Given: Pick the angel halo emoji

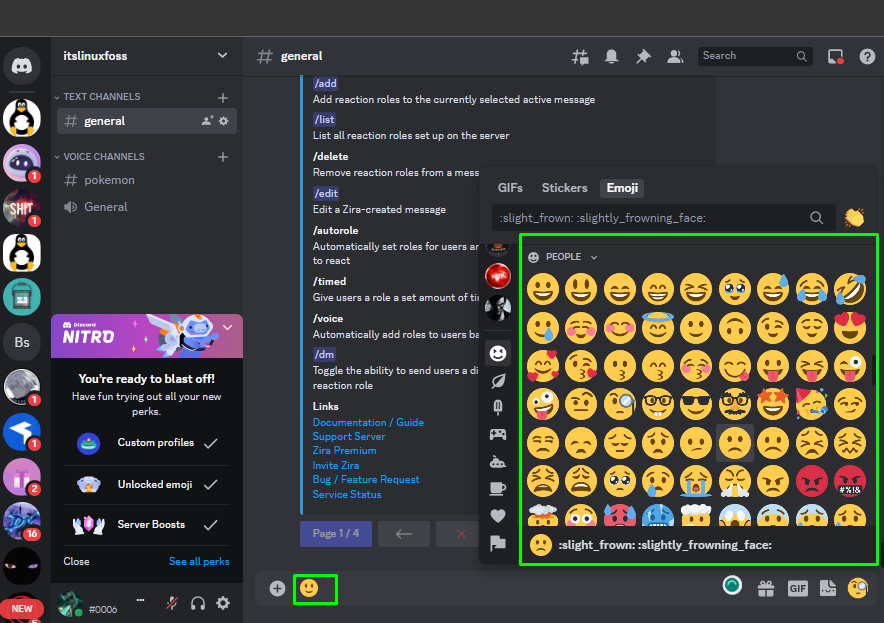Looking at the screenshot, I should click(658, 328).
